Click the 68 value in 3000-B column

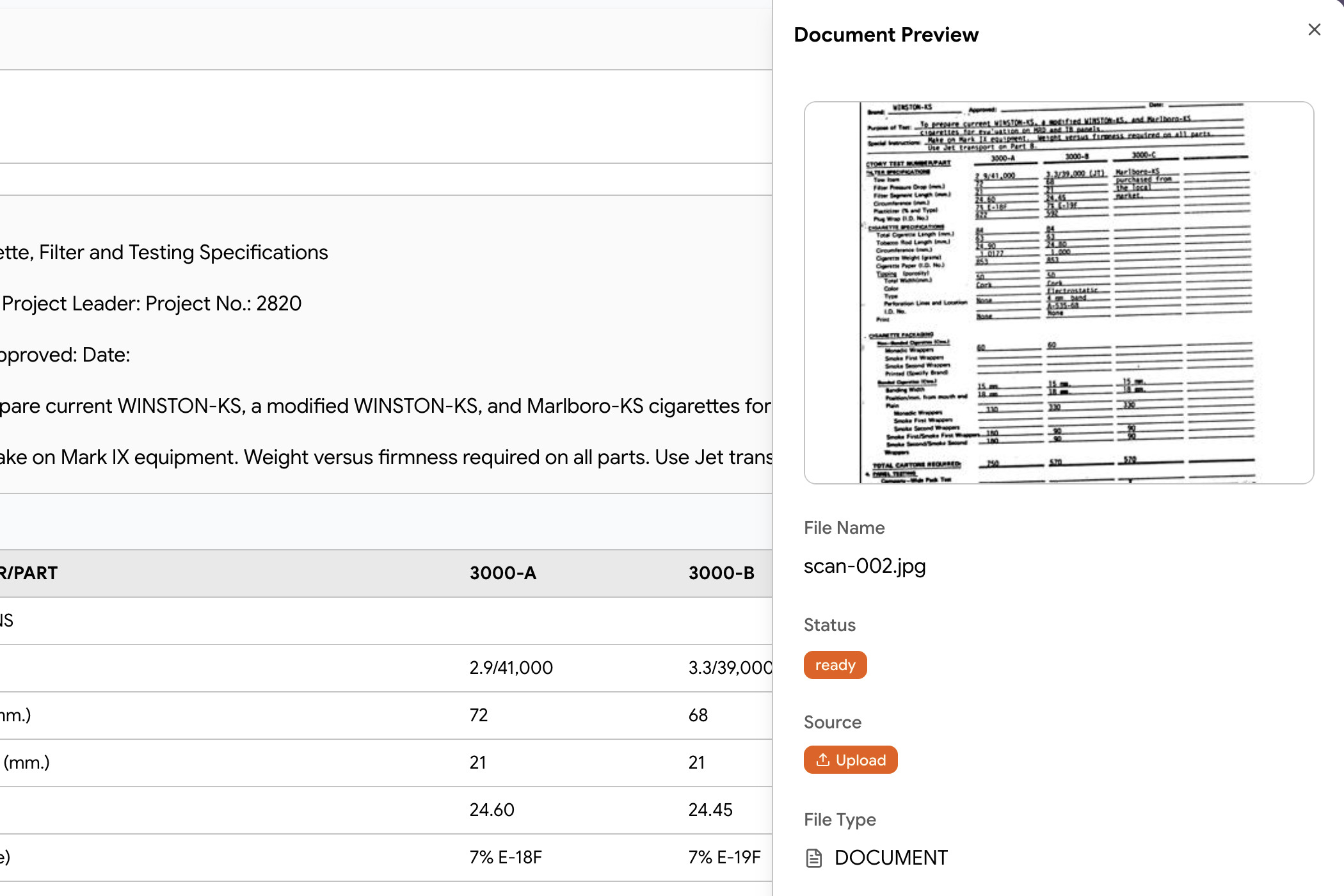(x=698, y=715)
